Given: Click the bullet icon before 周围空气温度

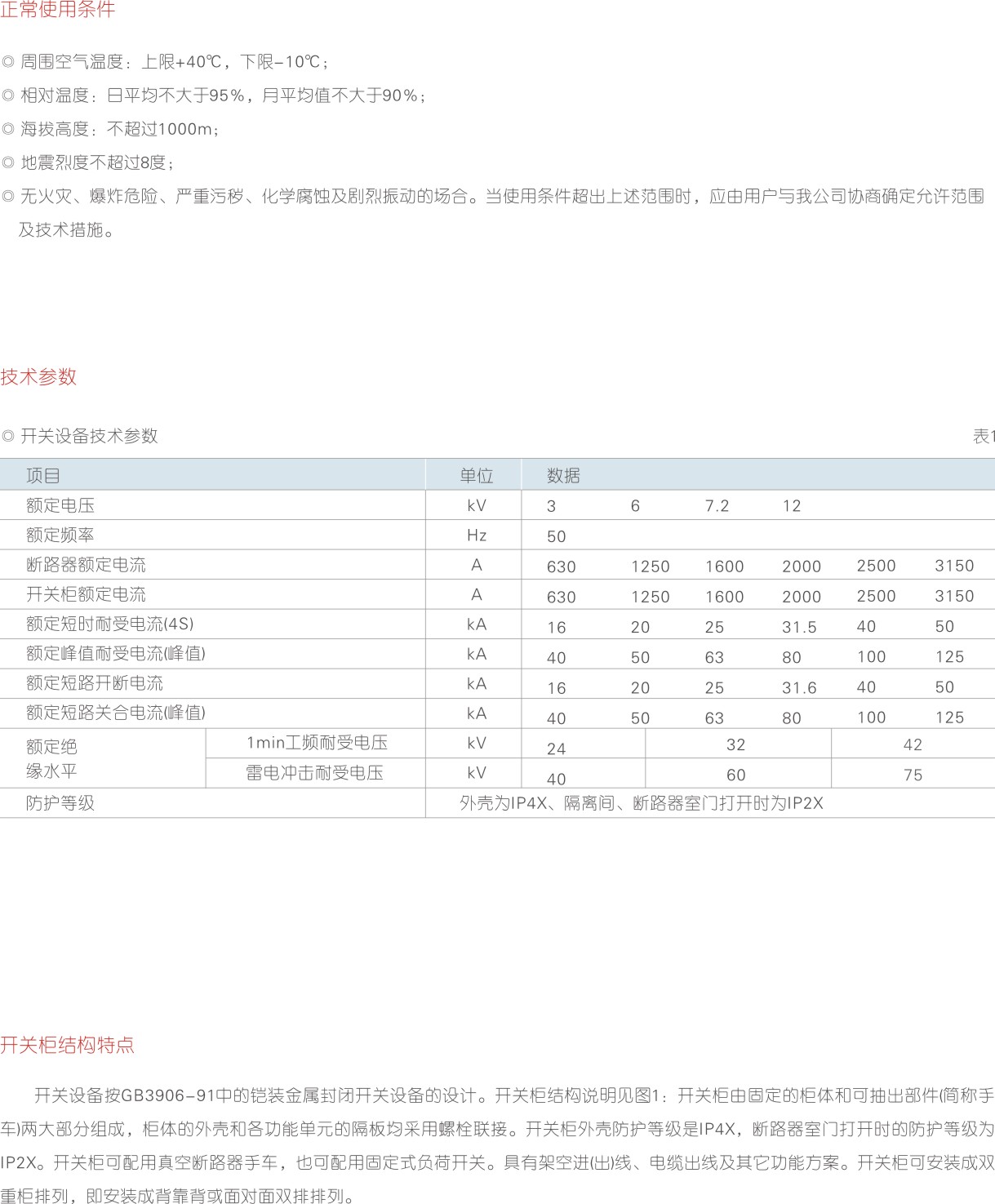Looking at the screenshot, I should click(x=8, y=62).
